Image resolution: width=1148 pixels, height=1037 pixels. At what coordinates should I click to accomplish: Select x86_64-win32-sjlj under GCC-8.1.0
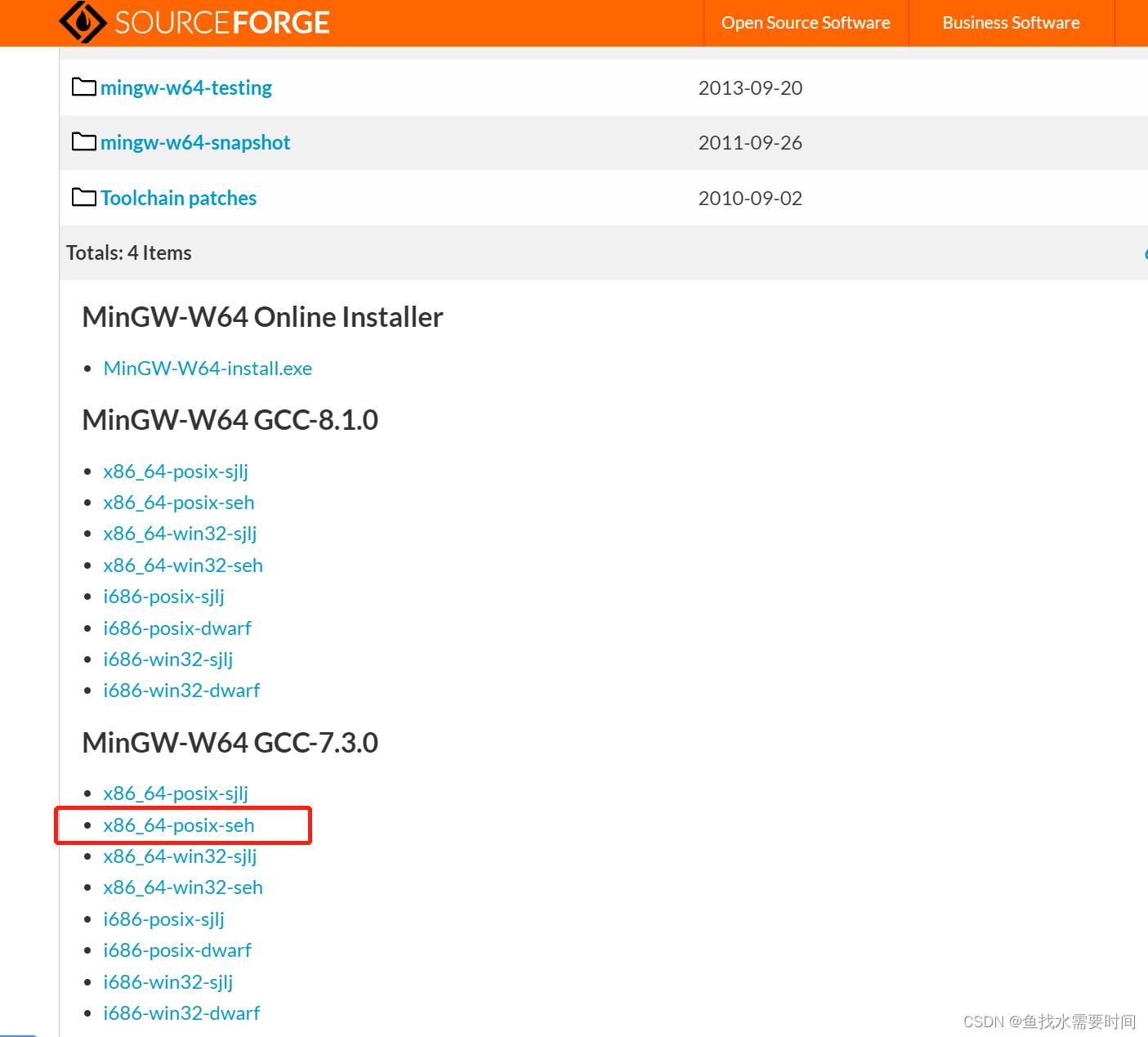click(x=180, y=534)
